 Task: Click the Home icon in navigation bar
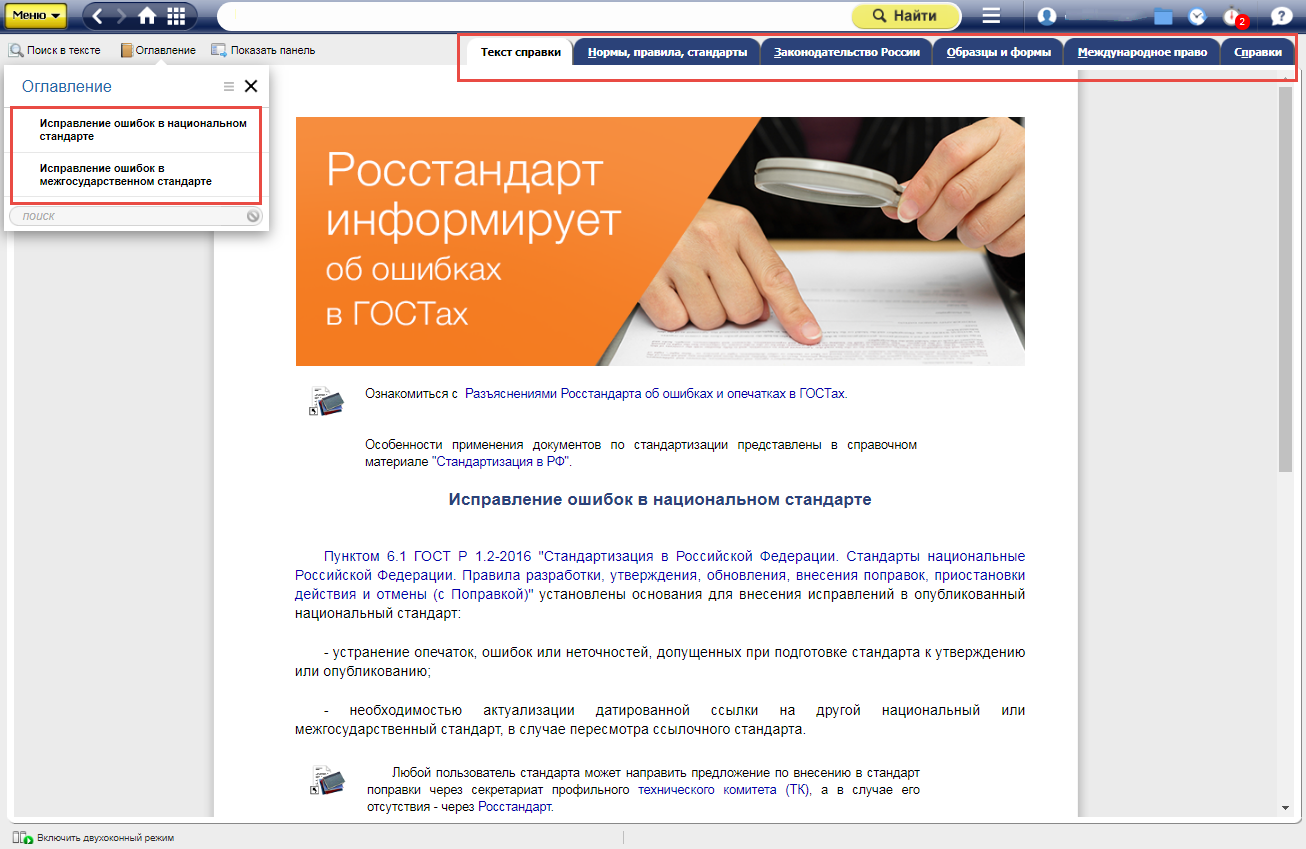147,16
